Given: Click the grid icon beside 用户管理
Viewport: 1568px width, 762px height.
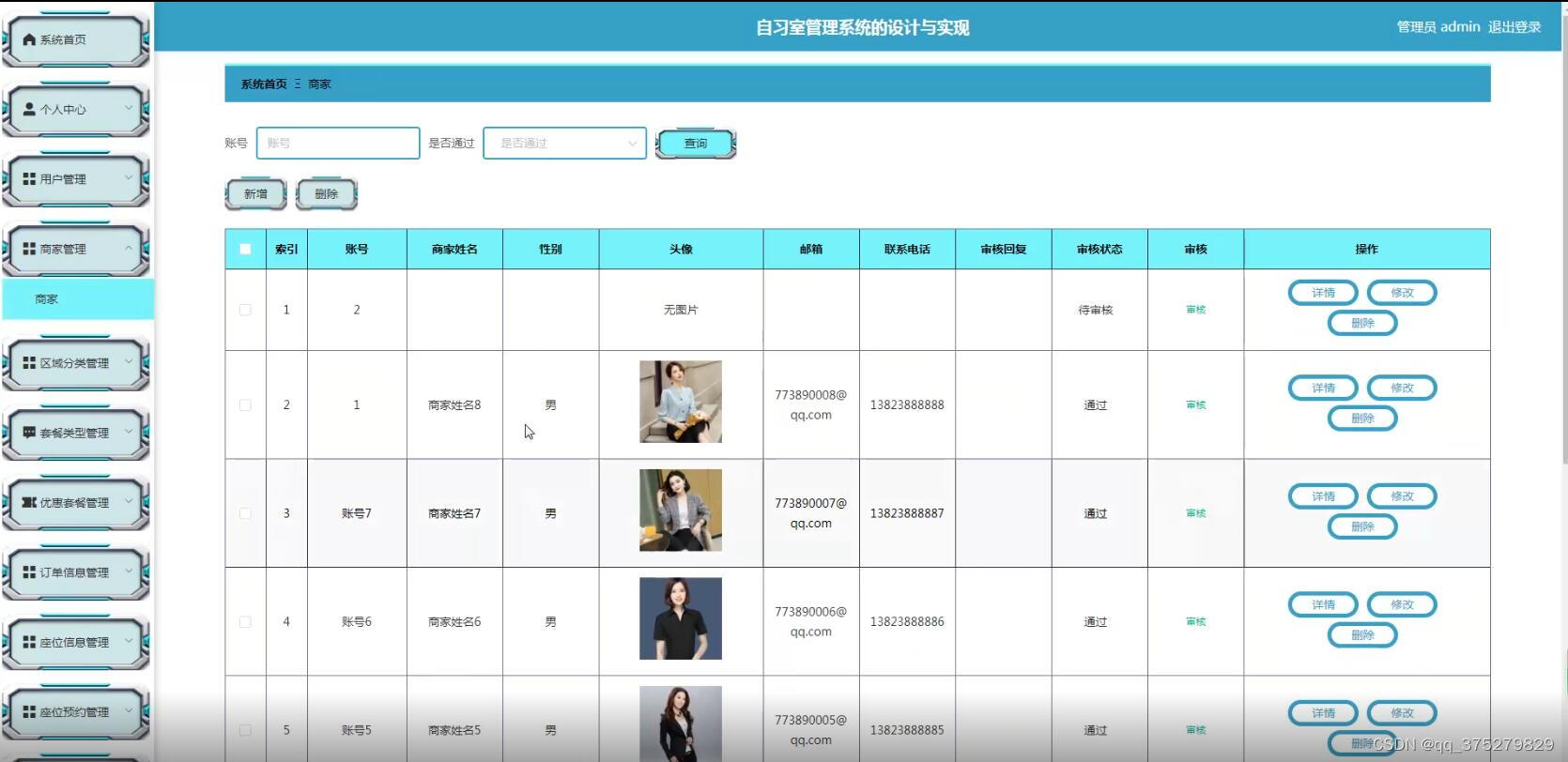Looking at the screenshot, I should pyautogui.click(x=29, y=178).
